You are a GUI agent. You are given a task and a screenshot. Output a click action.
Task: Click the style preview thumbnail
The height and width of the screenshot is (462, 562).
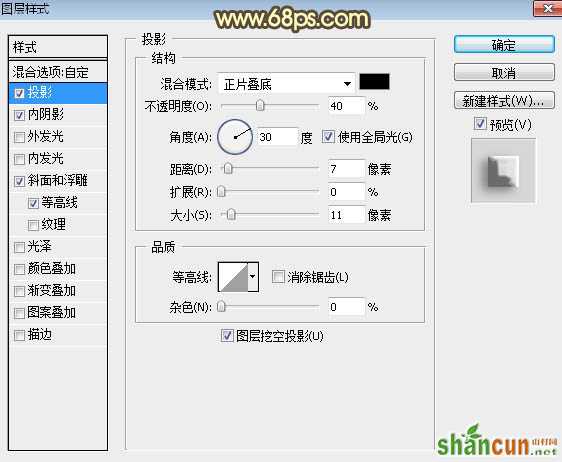(x=503, y=171)
